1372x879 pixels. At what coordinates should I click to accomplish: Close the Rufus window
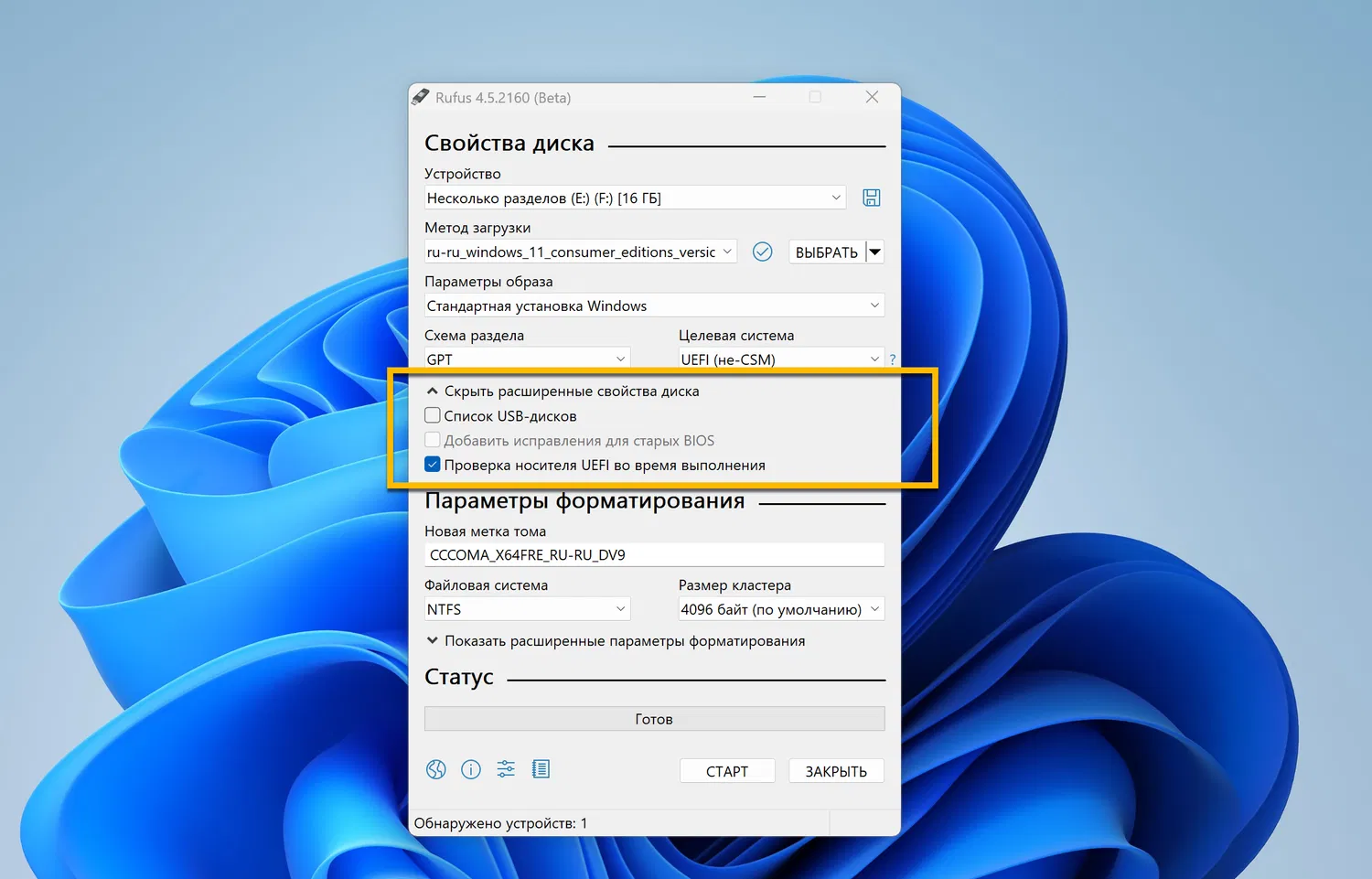[872, 97]
